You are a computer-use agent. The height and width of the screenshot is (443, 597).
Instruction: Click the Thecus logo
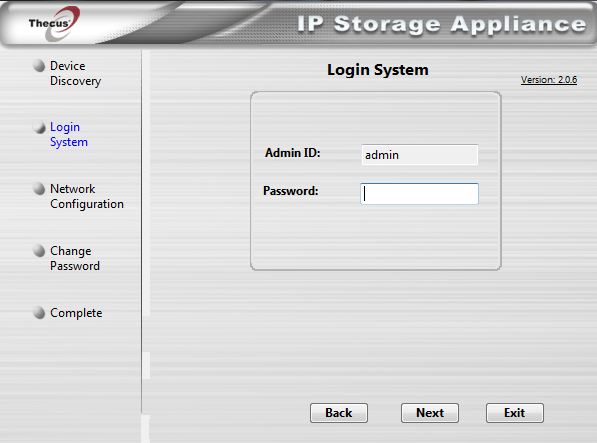[54, 23]
